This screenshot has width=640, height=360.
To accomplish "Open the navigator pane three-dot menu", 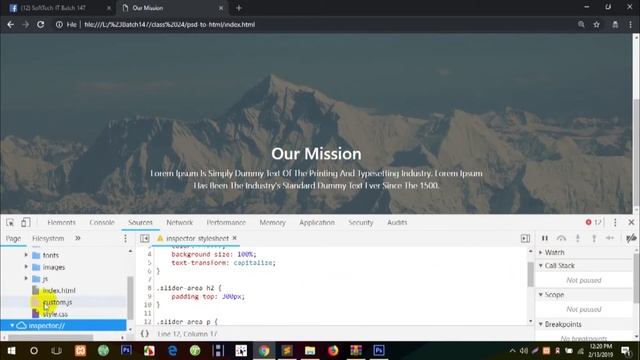I will tap(125, 238).
